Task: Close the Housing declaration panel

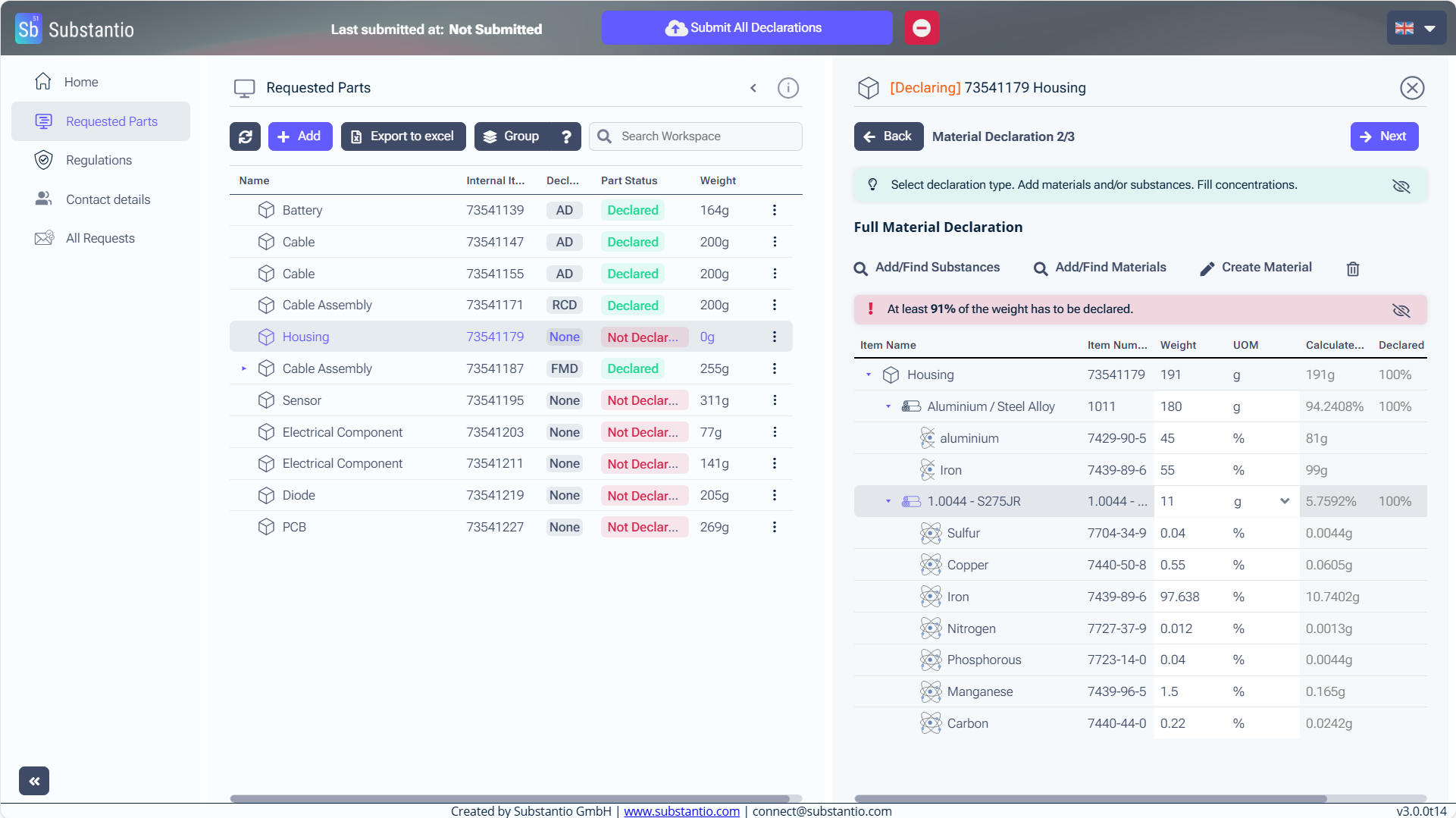Action: click(x=1411, y=88)
